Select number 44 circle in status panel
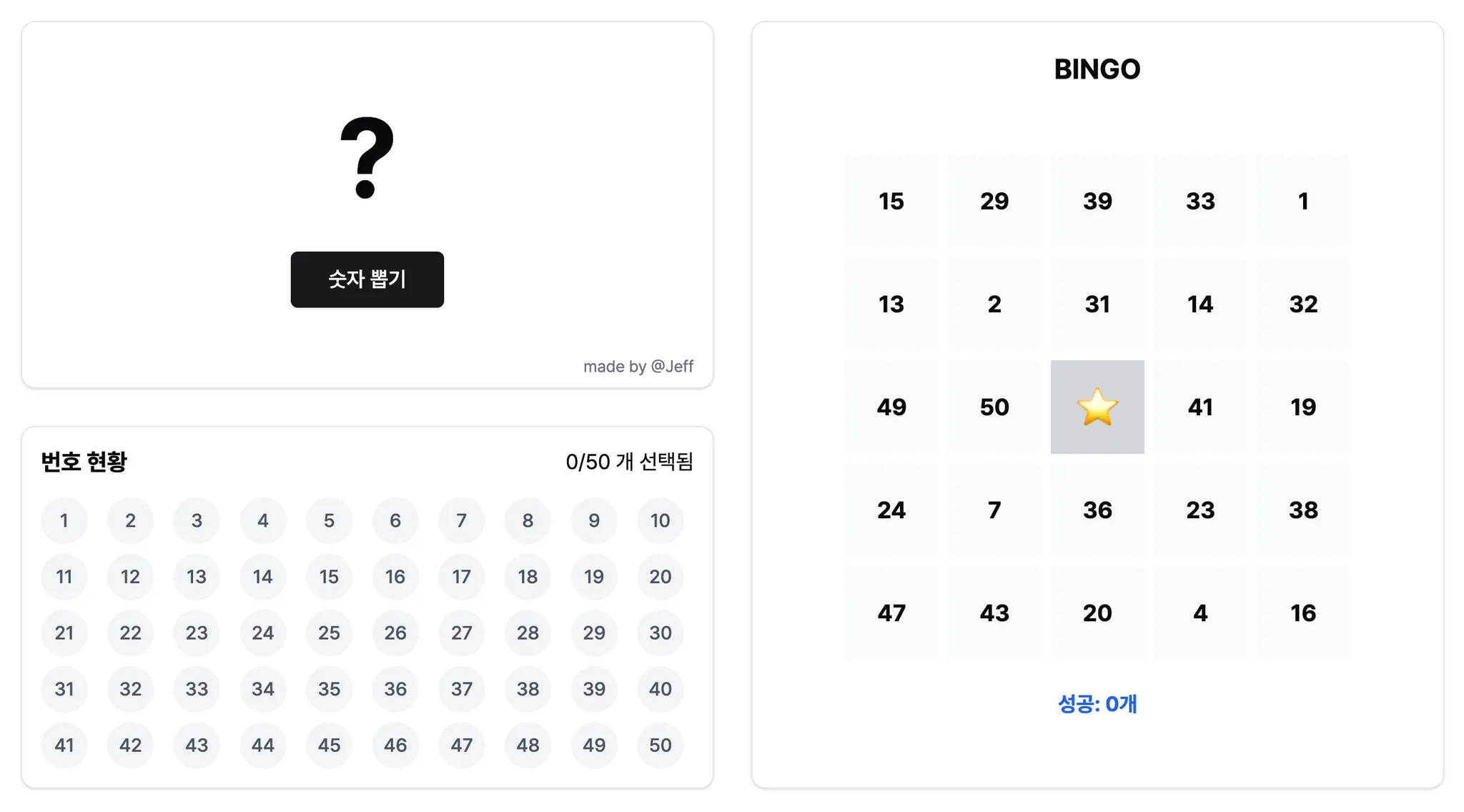The height and width of the screenshot is (812, 1464). (x=262, y=745)
